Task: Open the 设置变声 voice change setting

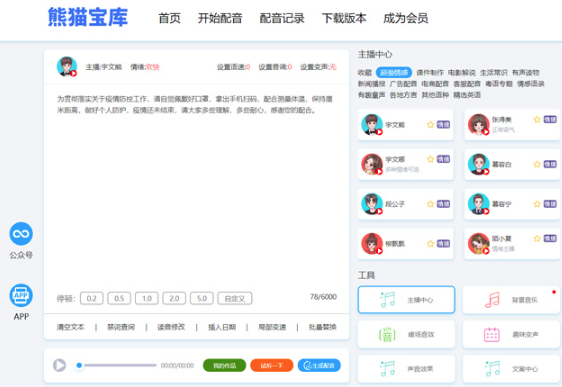Action: [x=318, y=67]
